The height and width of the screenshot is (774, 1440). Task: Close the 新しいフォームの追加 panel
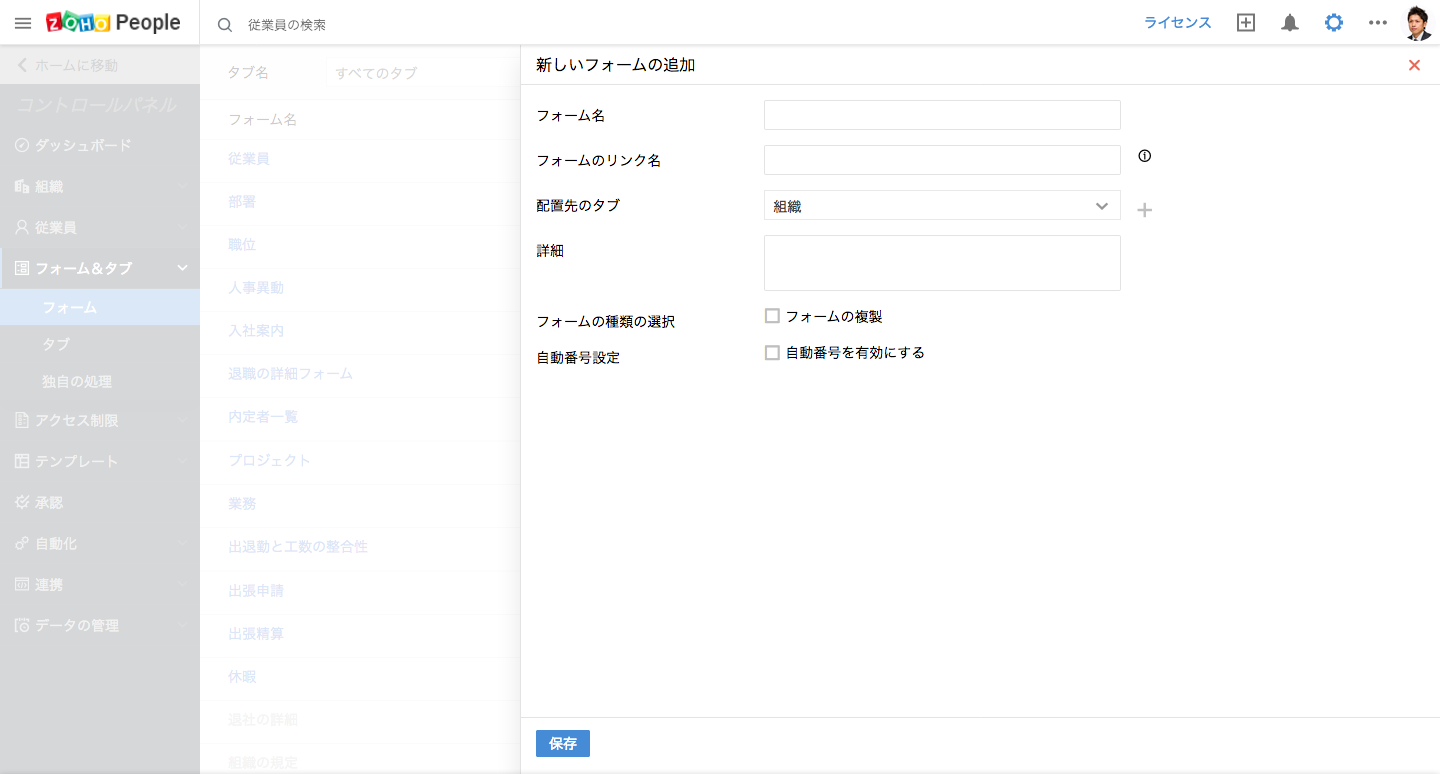point(1414,65)
